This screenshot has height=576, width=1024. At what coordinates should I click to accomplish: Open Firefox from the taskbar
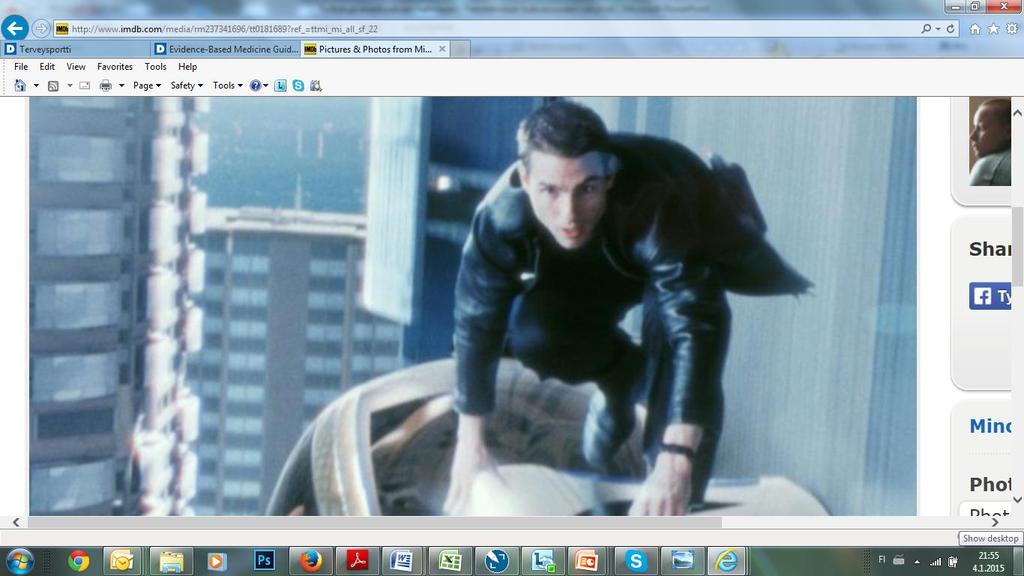point(311,561)
